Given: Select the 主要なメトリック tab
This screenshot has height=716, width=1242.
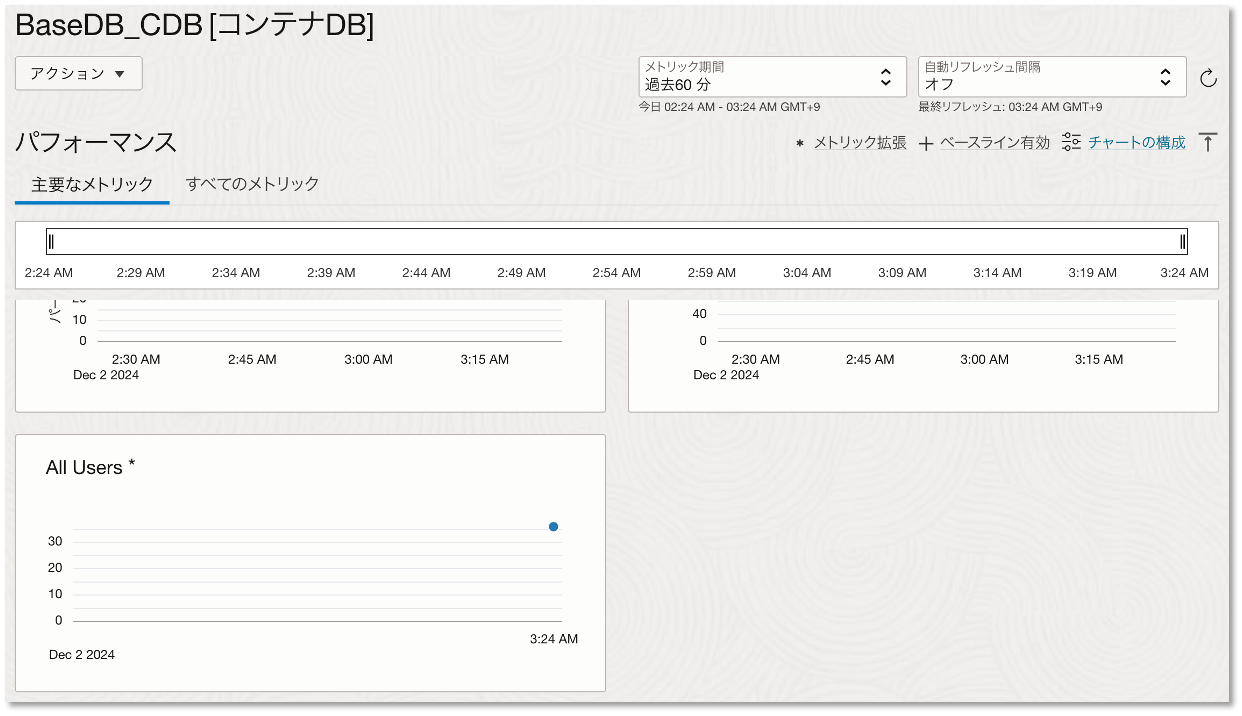Looking at the screenshot, I should (91, 184).
